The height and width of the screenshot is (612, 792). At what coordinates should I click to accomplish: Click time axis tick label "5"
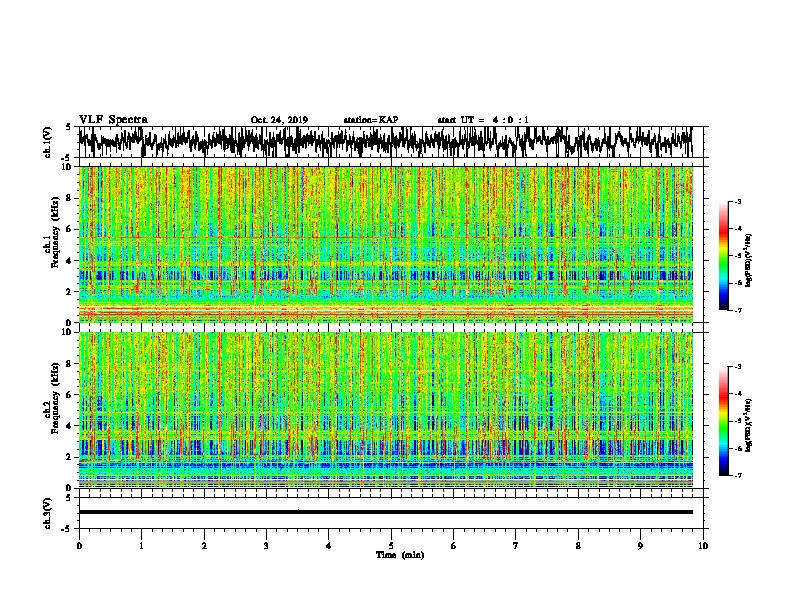click(391, 546)
